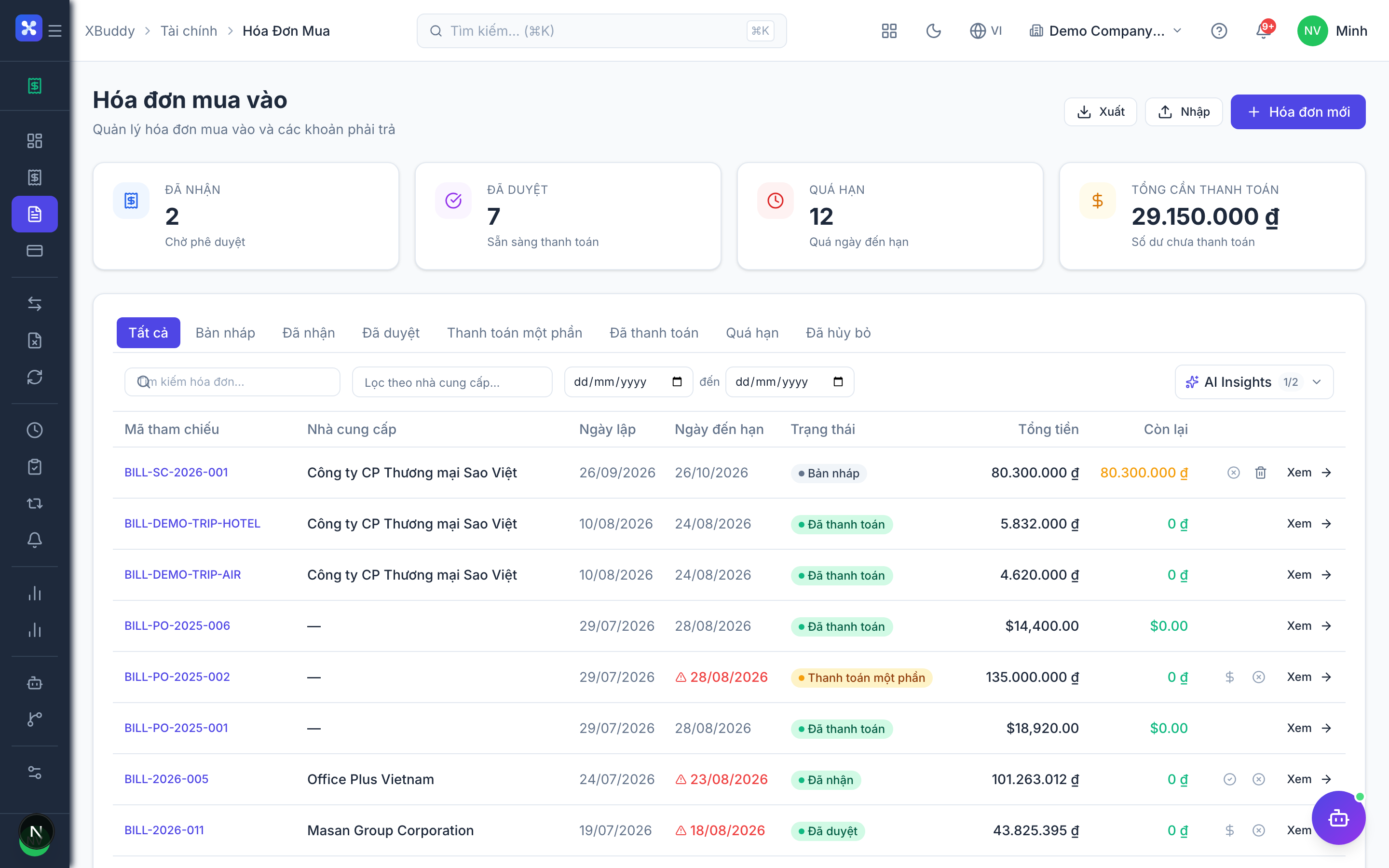Open the apps grid icon in top bar

tap(889, 30)
